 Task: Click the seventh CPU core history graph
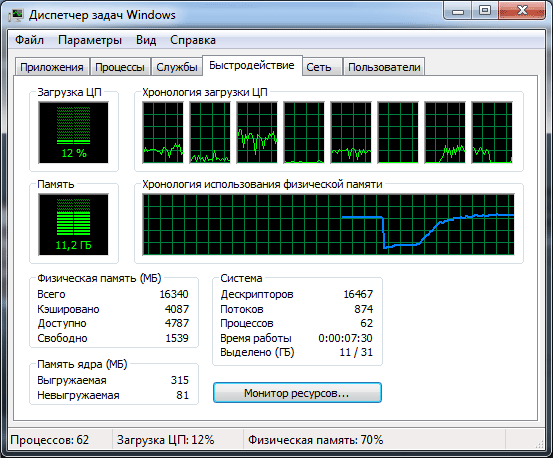pyautogui.click(x=445, y=133)
